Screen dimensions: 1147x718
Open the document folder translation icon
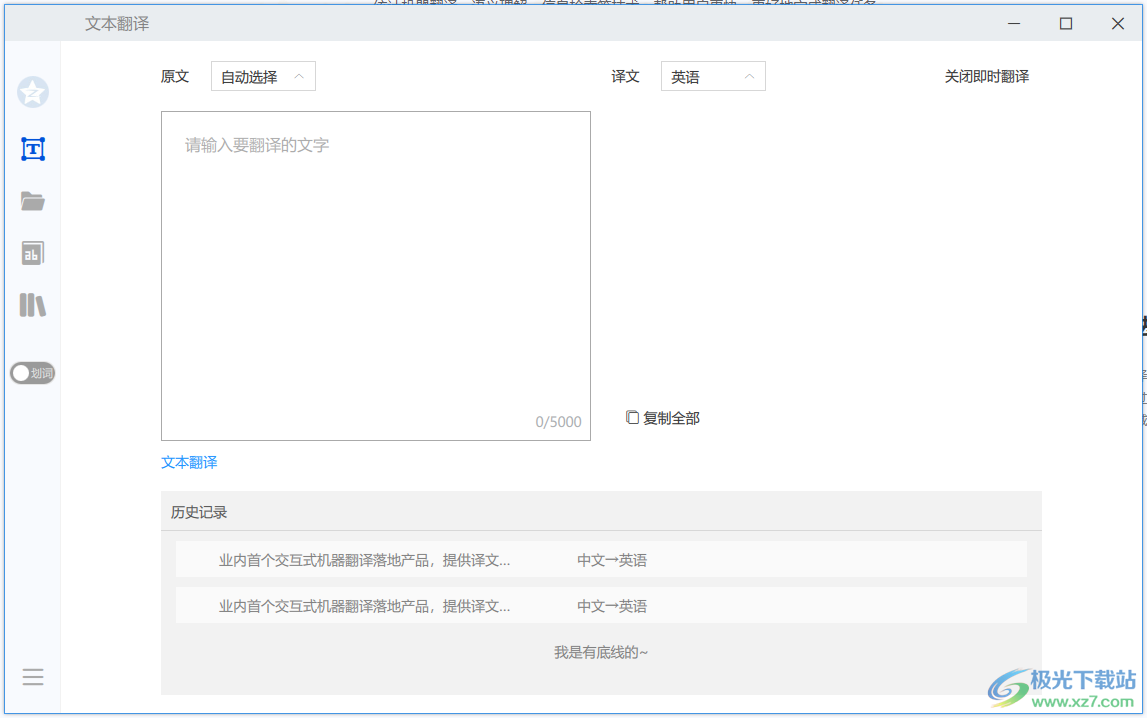33,201
